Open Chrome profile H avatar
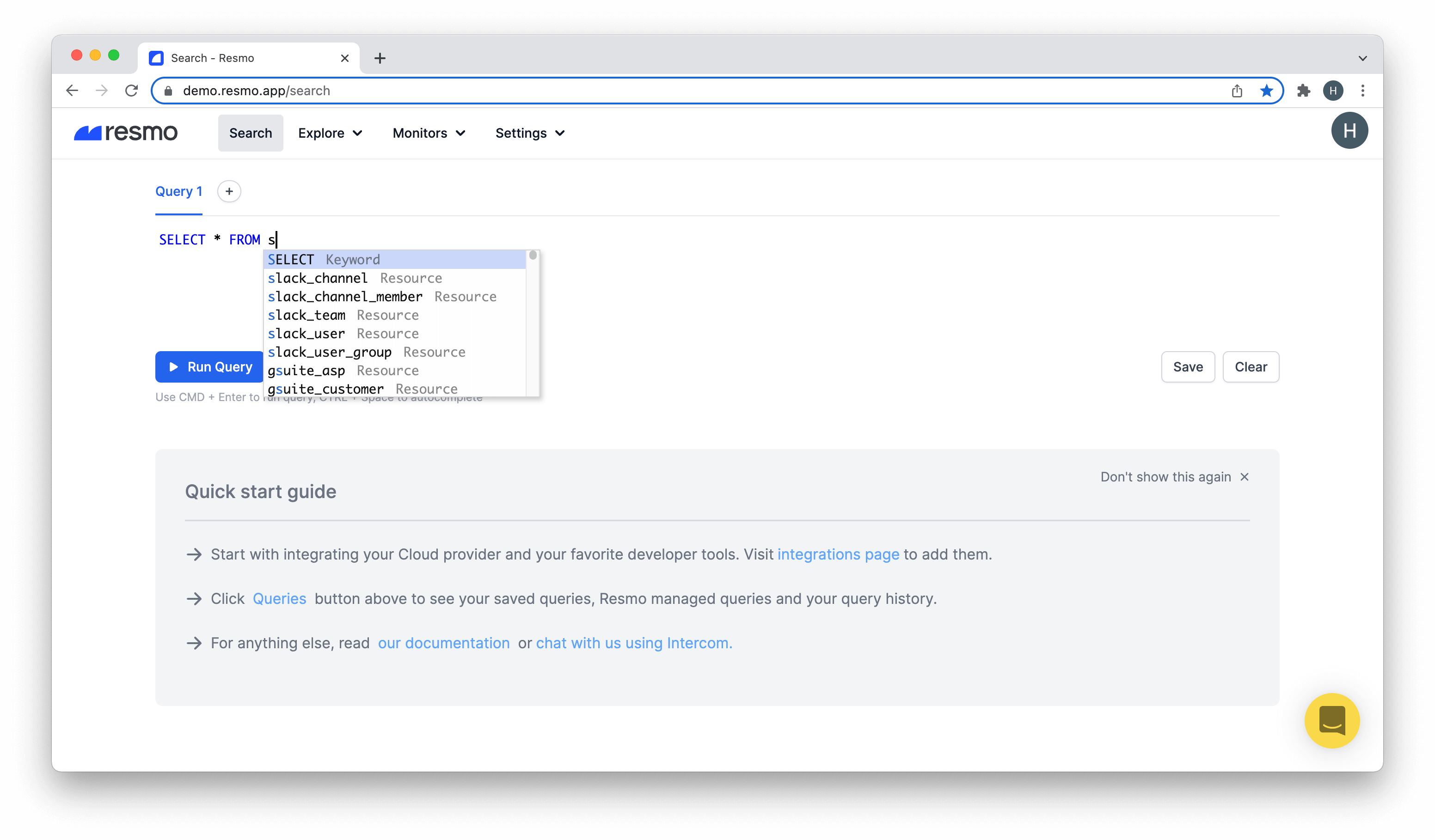1435x840 pixels. (x=1333, y=91)
